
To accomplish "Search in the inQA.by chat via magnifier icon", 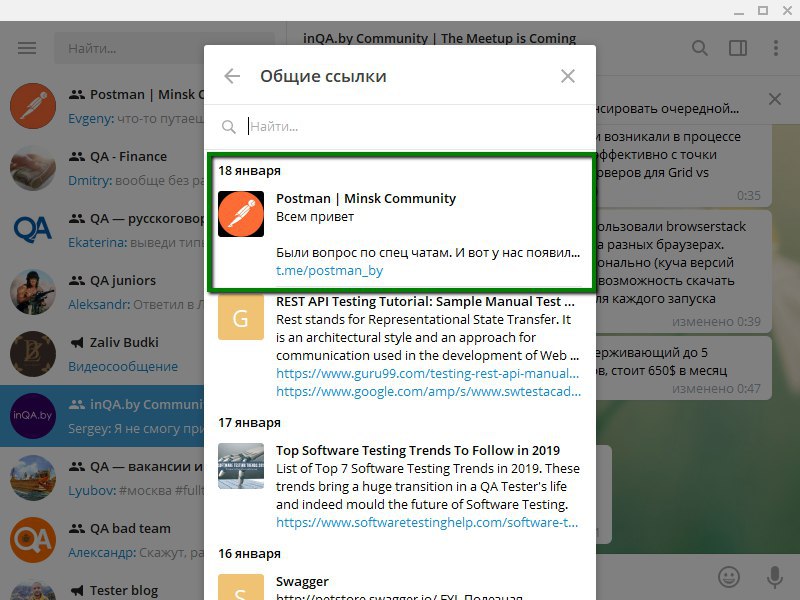I will pos(699,48).
